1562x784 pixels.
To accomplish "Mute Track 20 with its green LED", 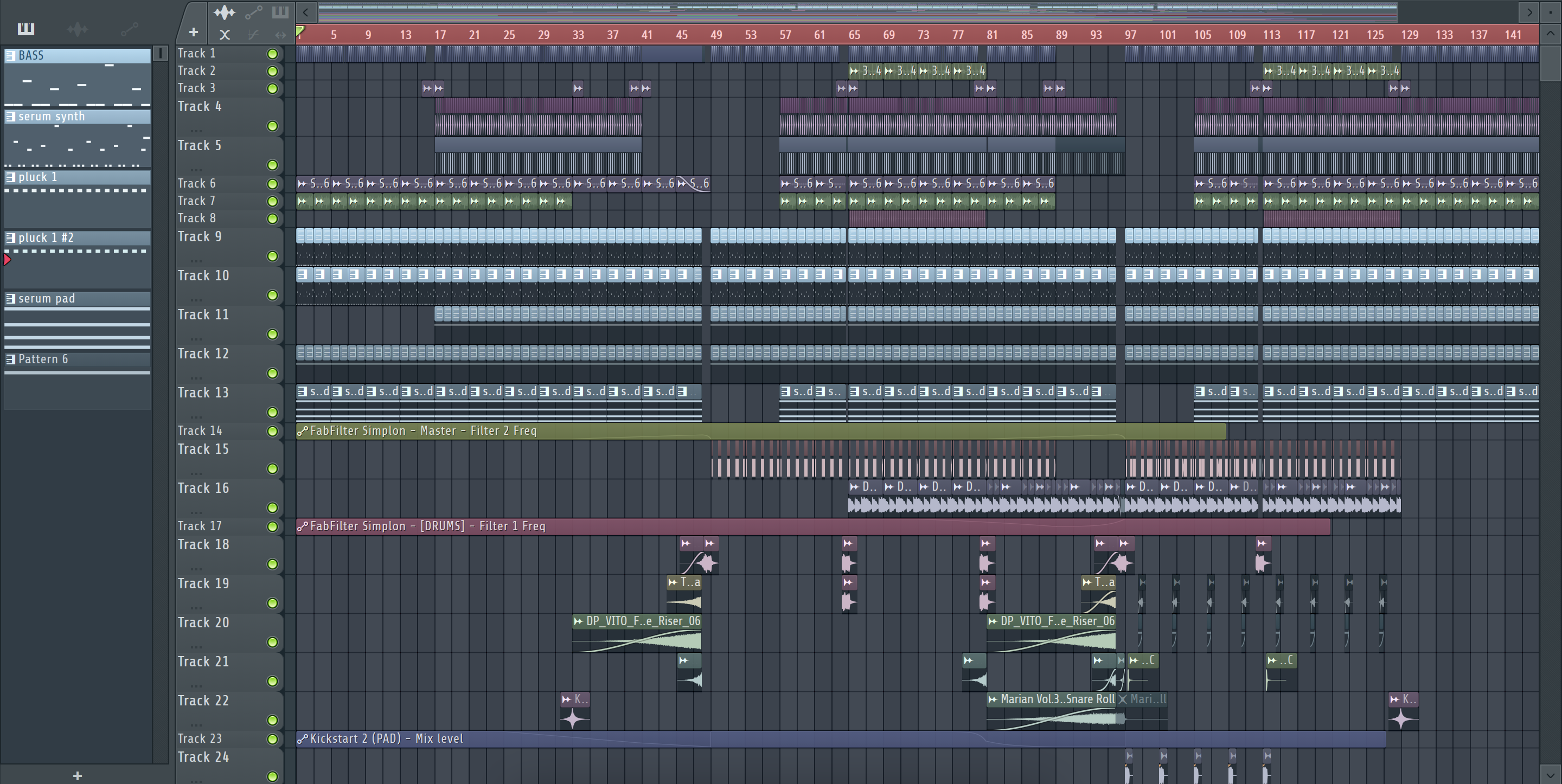I will click(273, 642).
